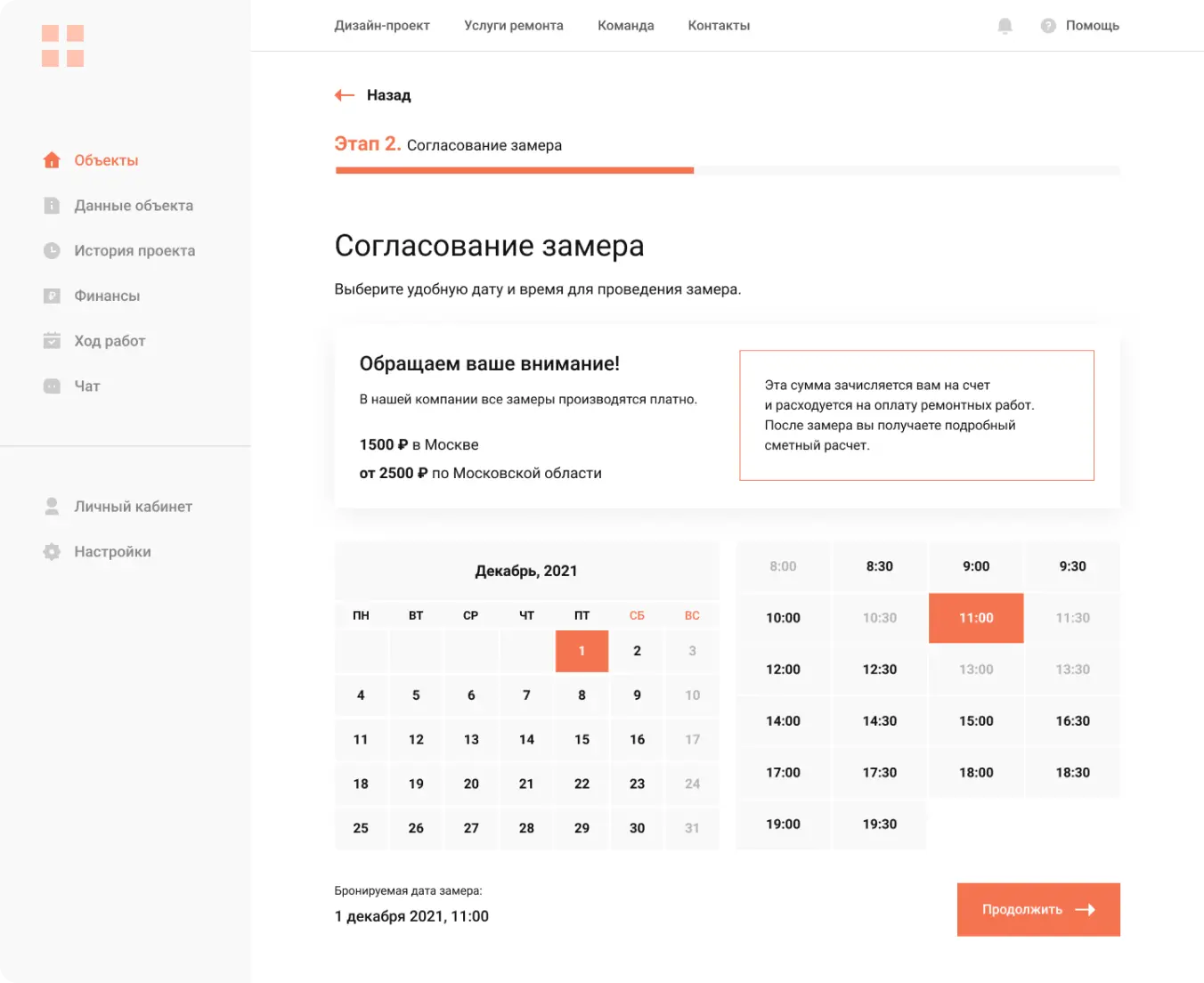
Task: Pick calendar date 23
Action: pyautogui.click(x=637, y=784)
